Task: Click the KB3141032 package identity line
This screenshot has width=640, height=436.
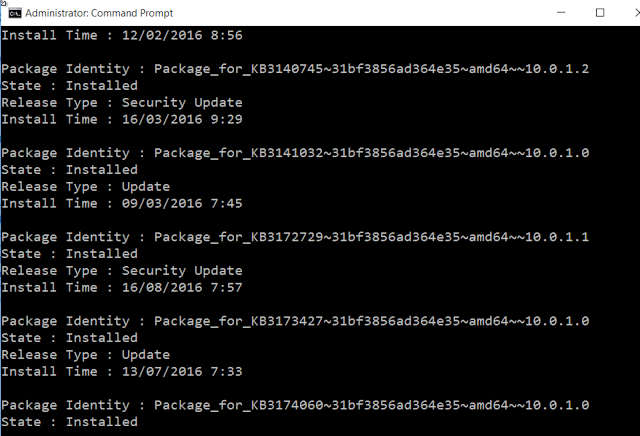Action: click(295, 153)
